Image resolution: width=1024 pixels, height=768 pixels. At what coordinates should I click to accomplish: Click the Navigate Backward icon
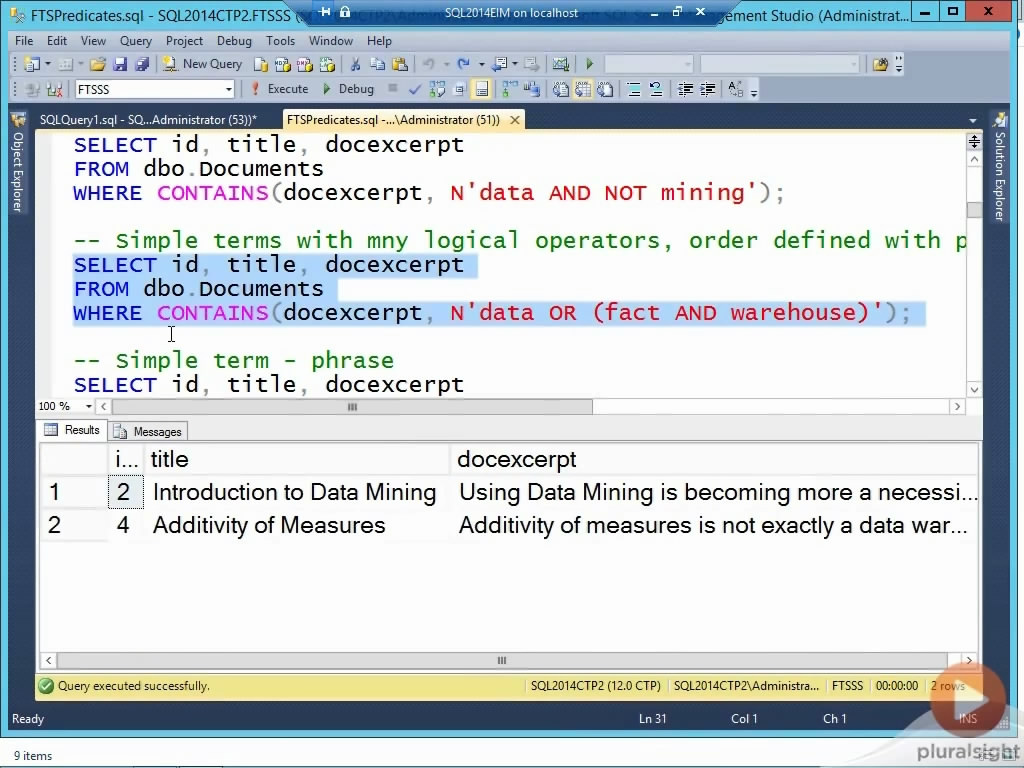500,64
